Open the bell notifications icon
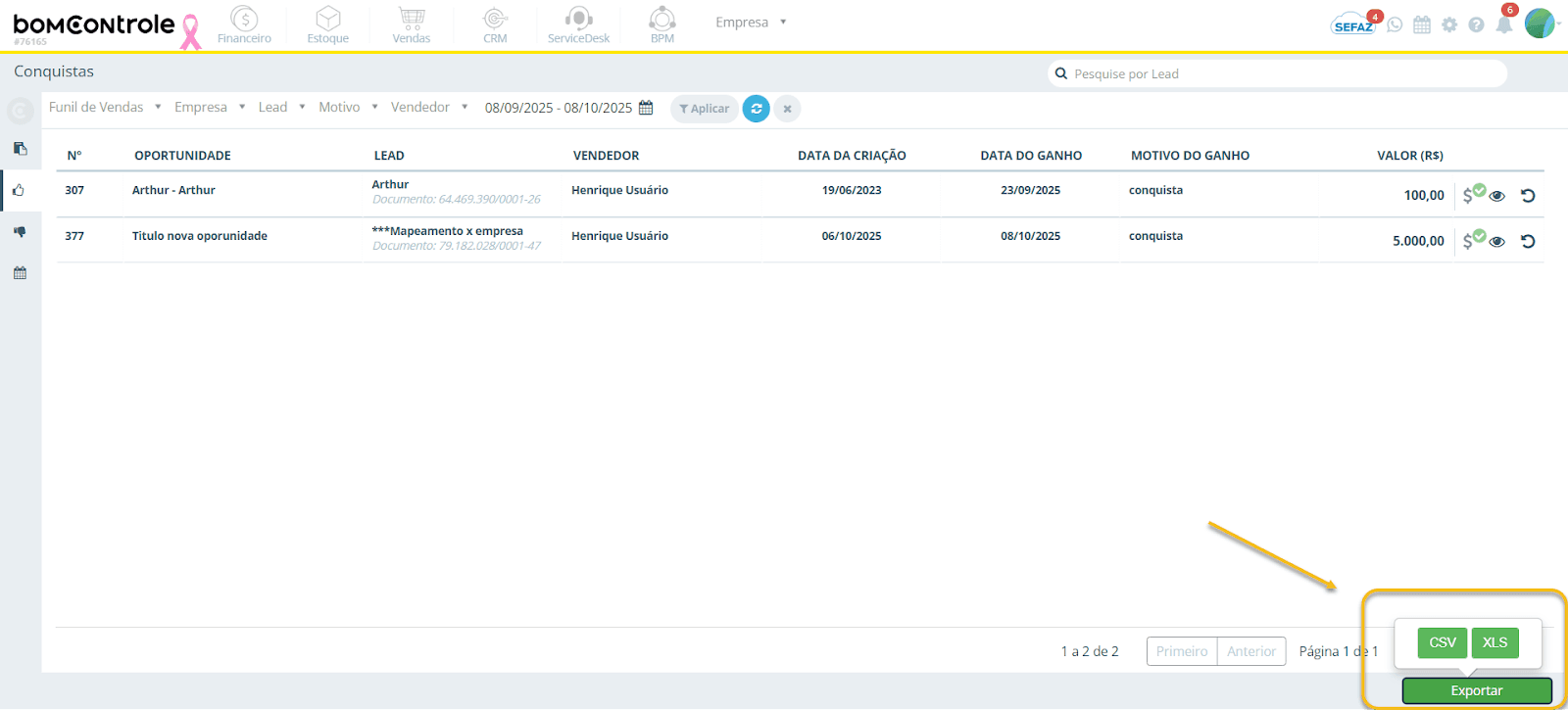Viewport: 1568px width, 710px height. tap(1504, 24)
